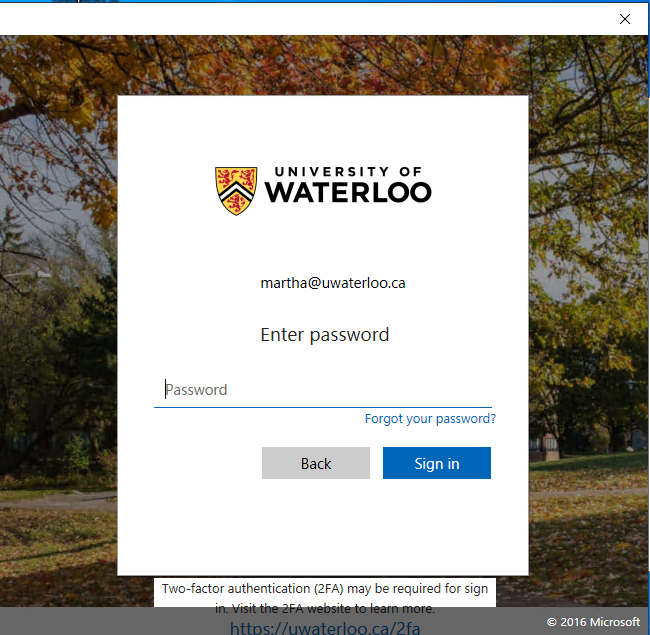
Task: Click the two-factor authentication notice's first line
Action: (325, 590)
